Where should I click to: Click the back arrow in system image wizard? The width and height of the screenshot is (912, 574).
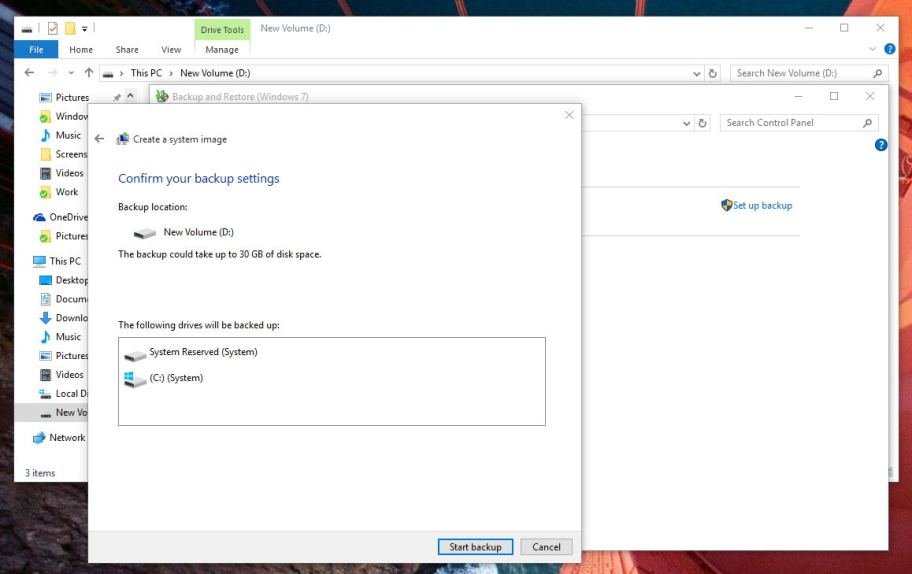pos(99,139)
